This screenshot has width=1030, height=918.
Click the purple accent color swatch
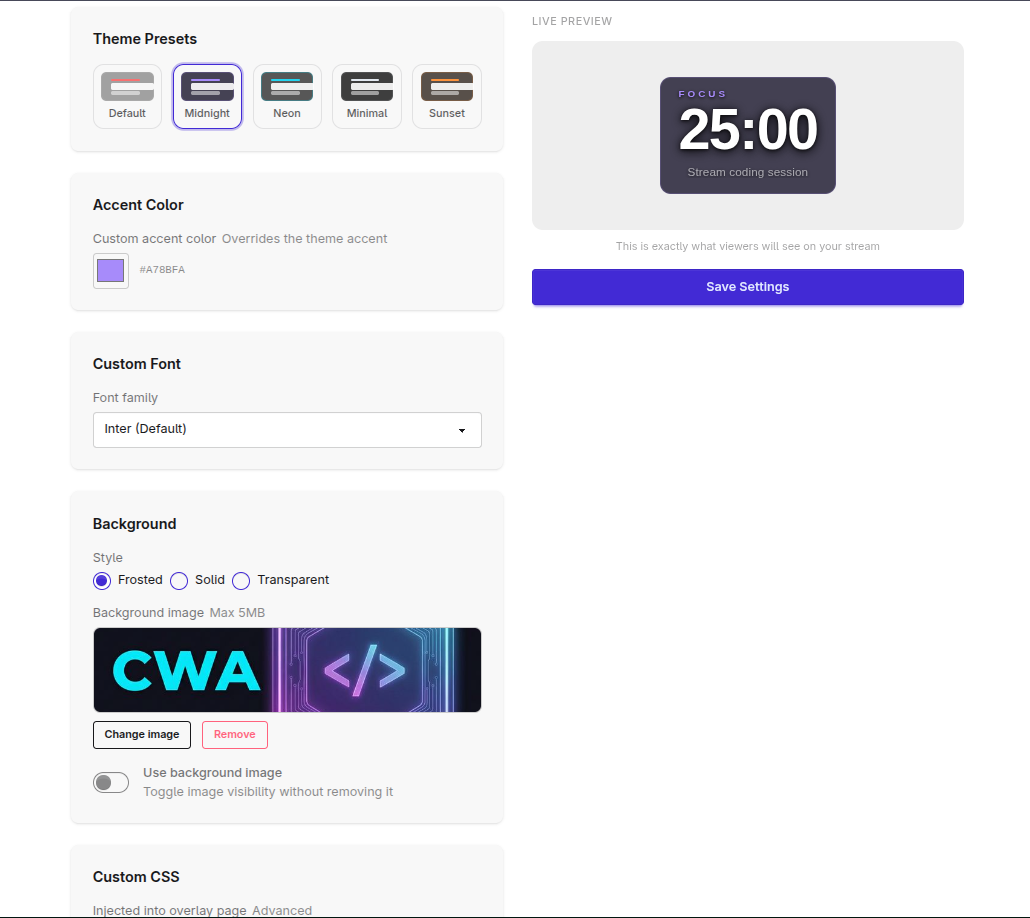click(x=111, y=270)
